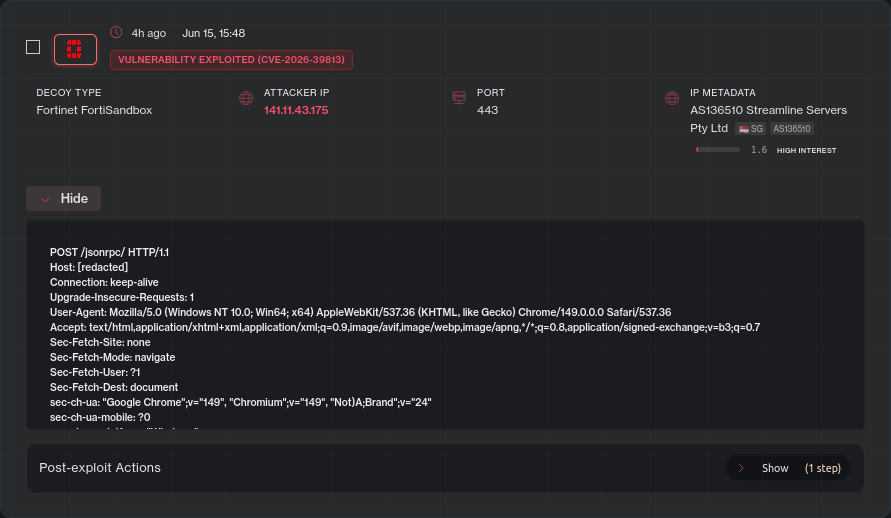This screenshot has width=891, height=518.
Task: Expand Post-exploit Actions with Show
Action: coord(788,468)
